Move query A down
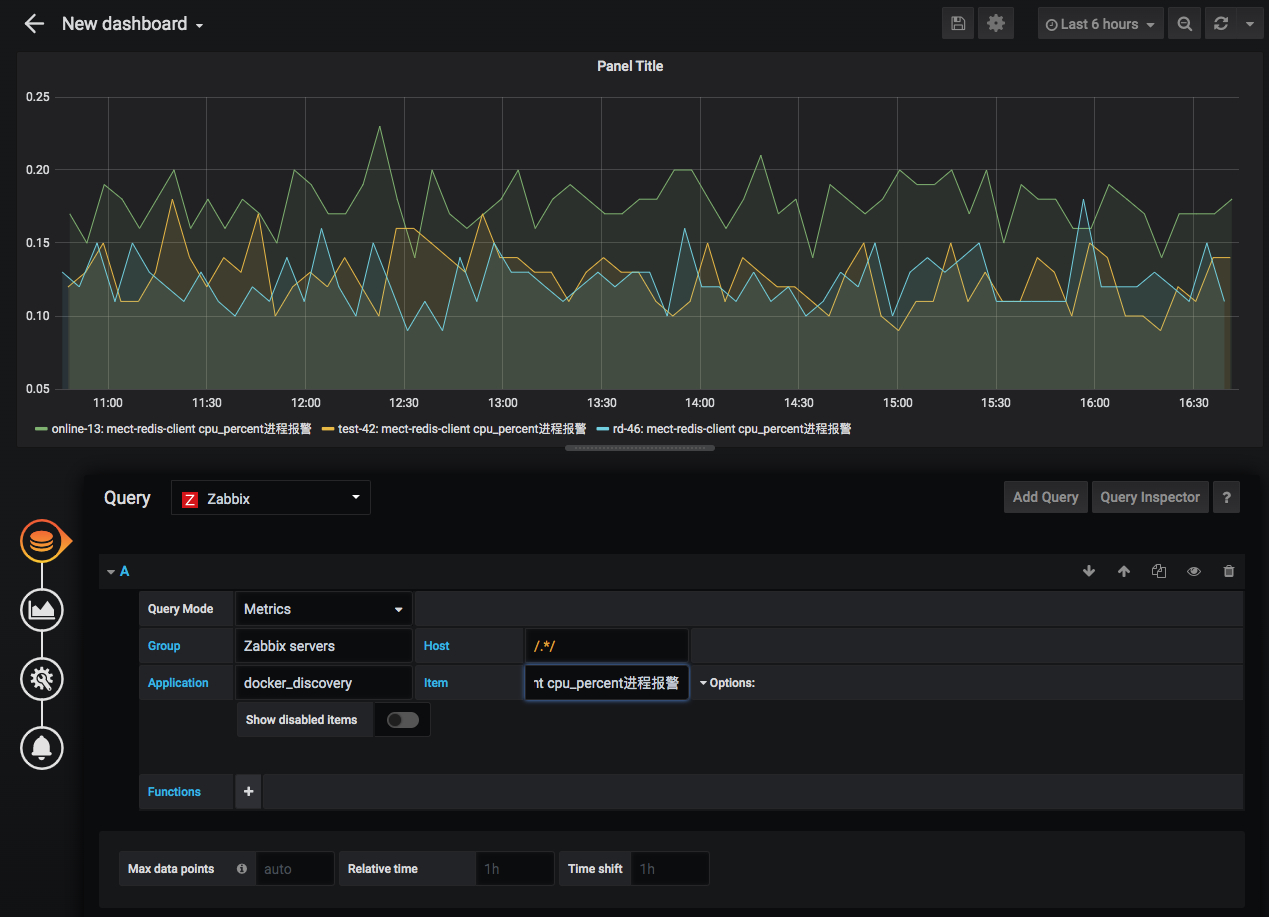Viewport: 1269px width, 917px height. 1089,571
